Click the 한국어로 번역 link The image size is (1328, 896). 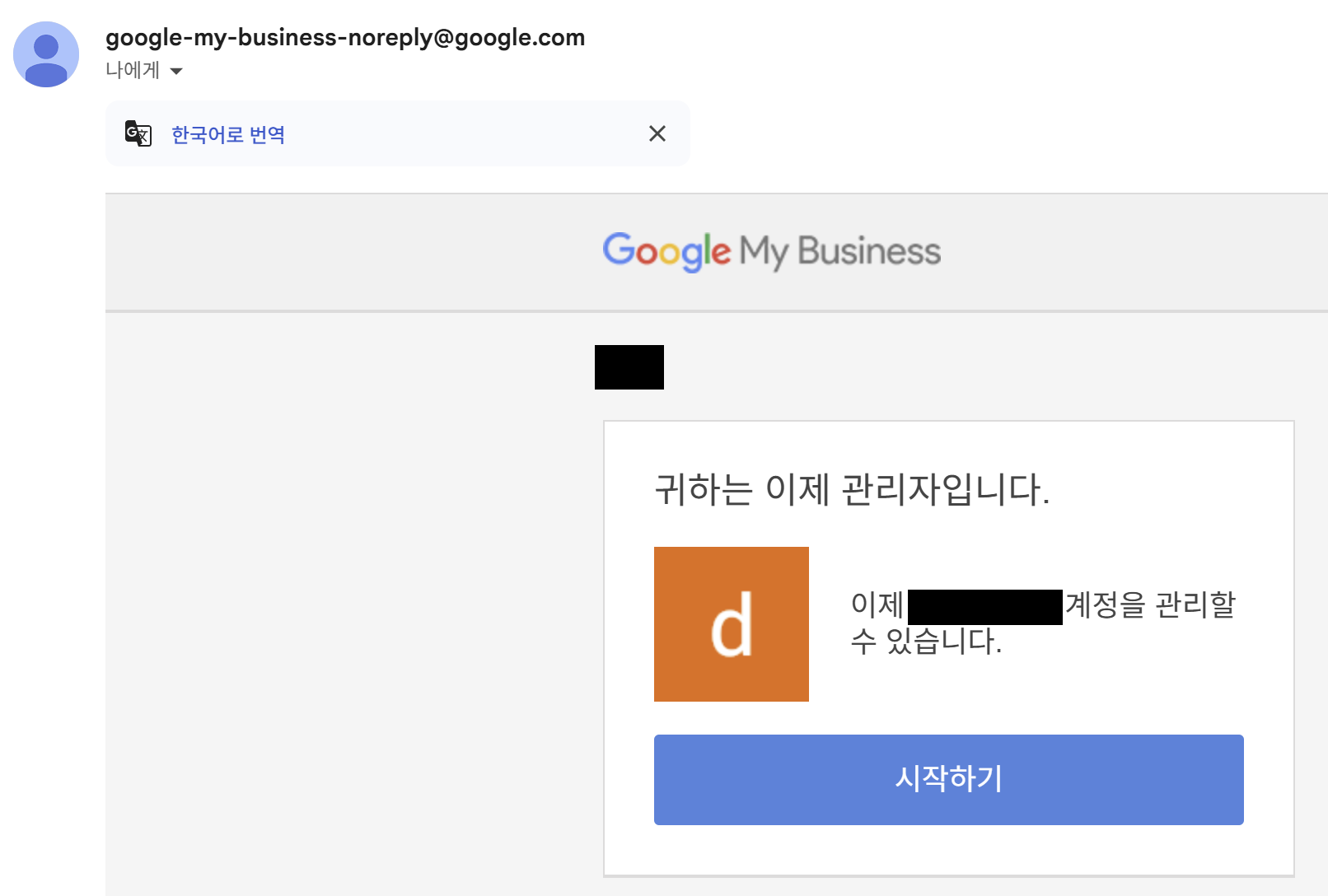[228, 134]
